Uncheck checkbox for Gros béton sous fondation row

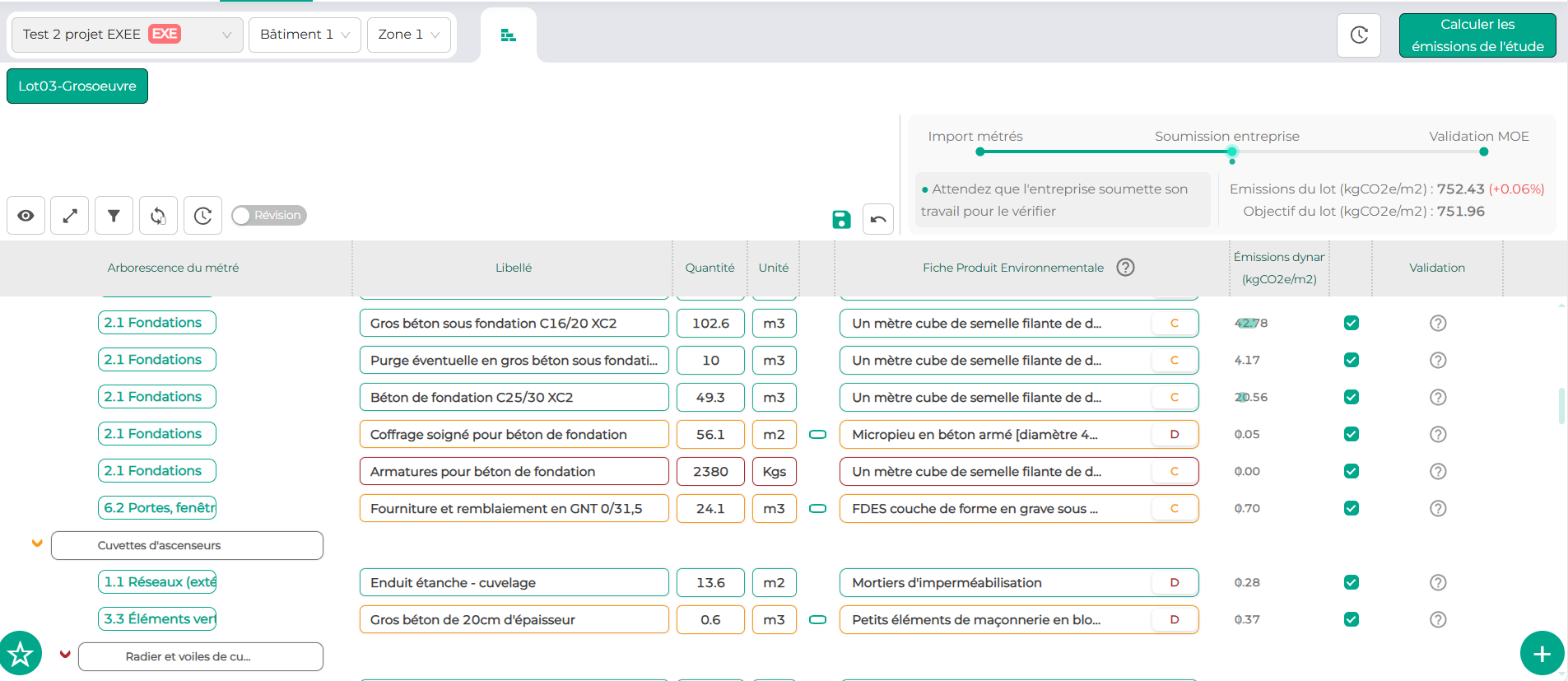tap(1351, 323)
